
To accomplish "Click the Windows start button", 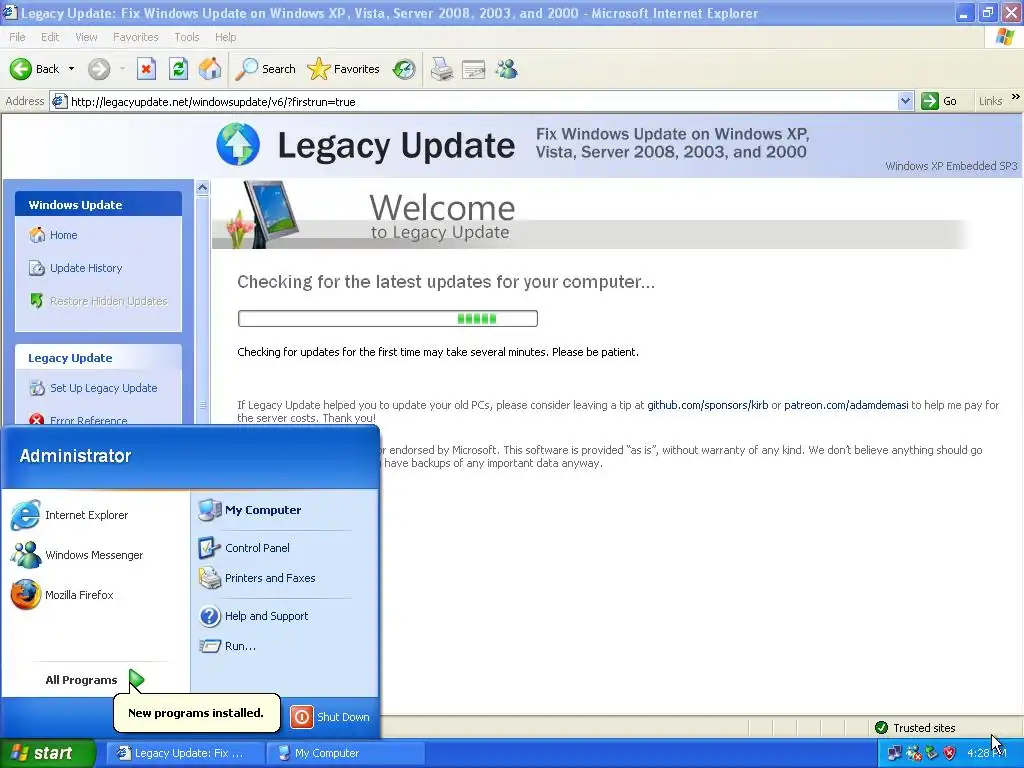I will 46,754.
